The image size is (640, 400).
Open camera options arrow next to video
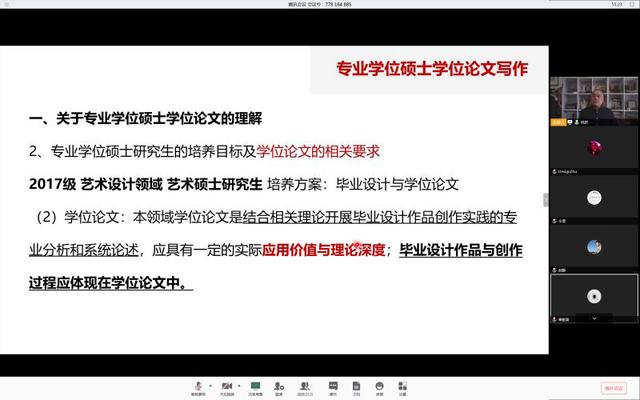[238, 385]
